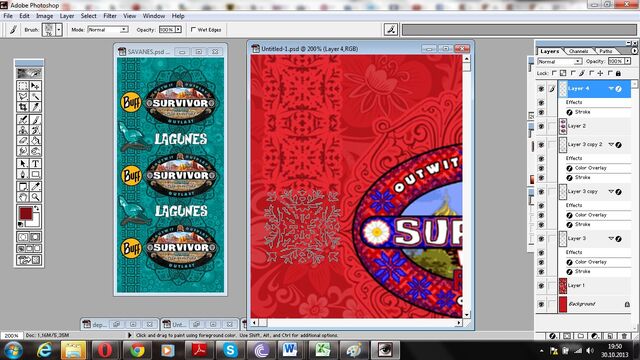Select the Rectangular Marquee tool
Viewport: 640px width, 360px height.
23,86
